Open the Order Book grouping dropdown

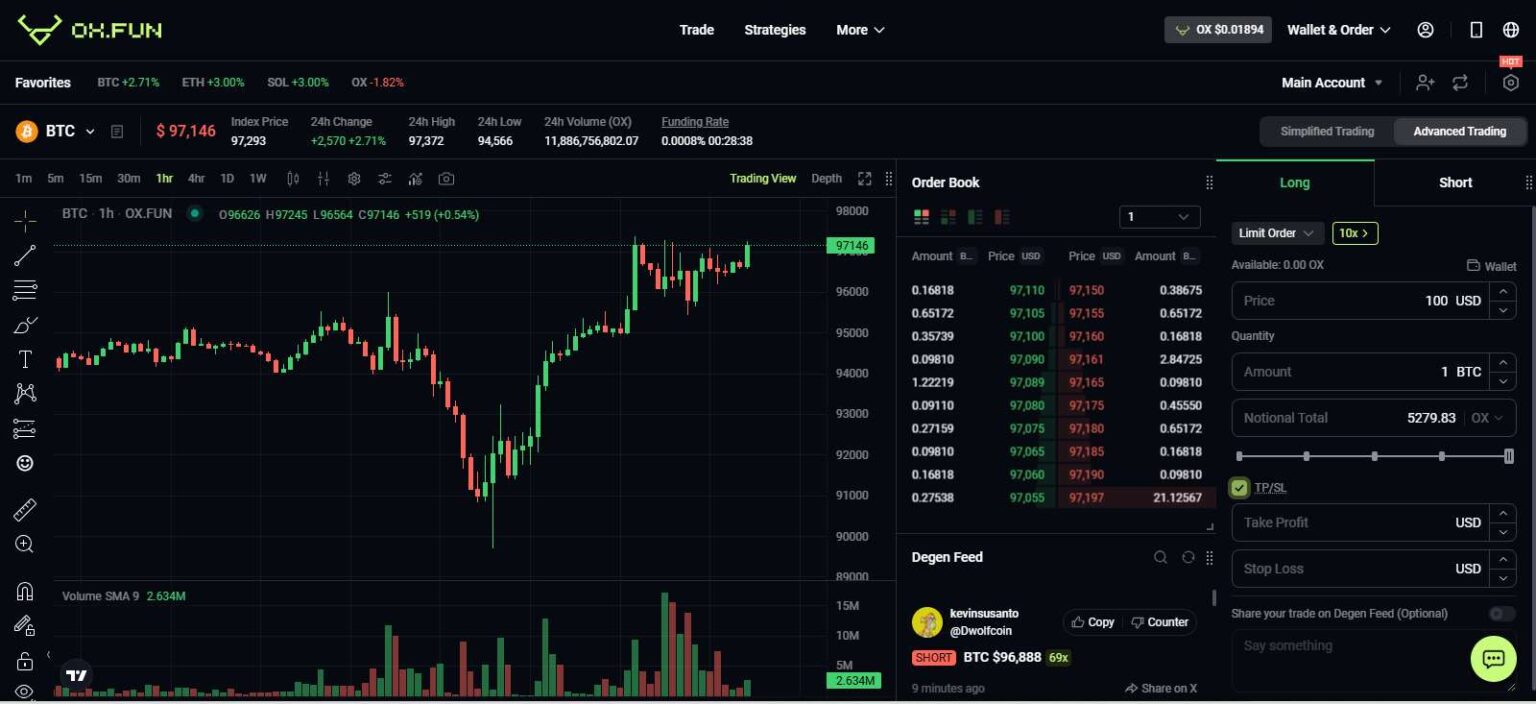(1158, 217)
